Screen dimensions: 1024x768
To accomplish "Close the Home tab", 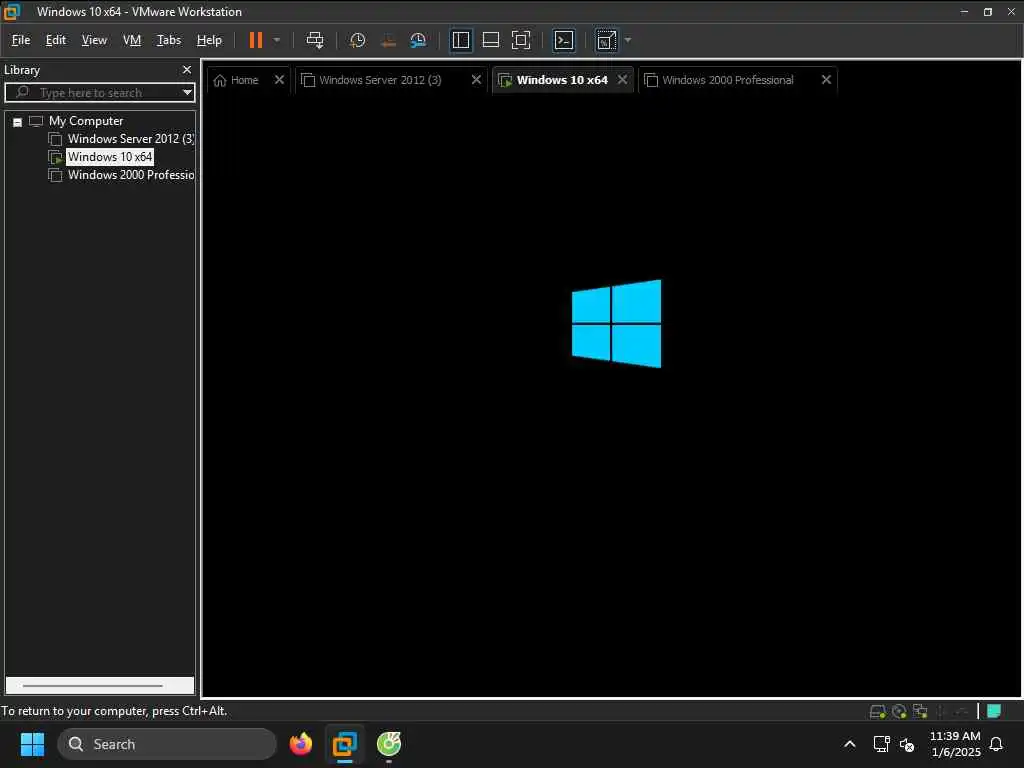I will coord(280,80).
